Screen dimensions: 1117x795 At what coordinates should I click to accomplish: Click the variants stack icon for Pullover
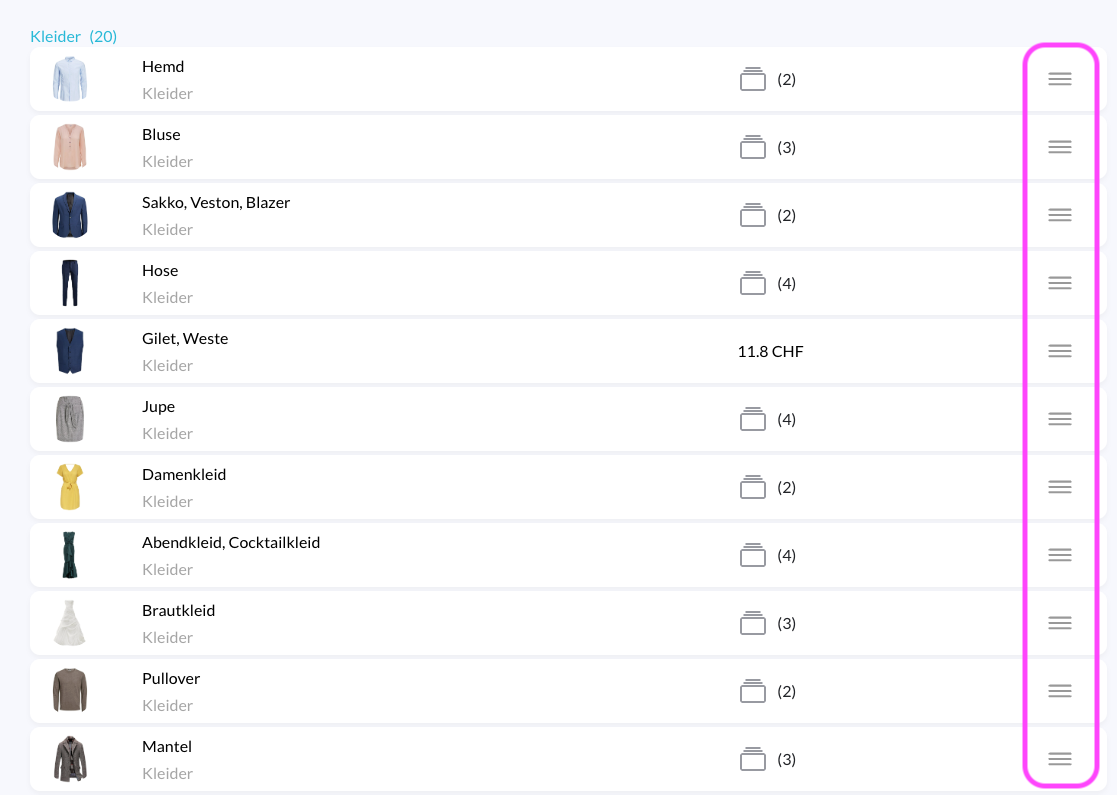[x=753, y=691]
